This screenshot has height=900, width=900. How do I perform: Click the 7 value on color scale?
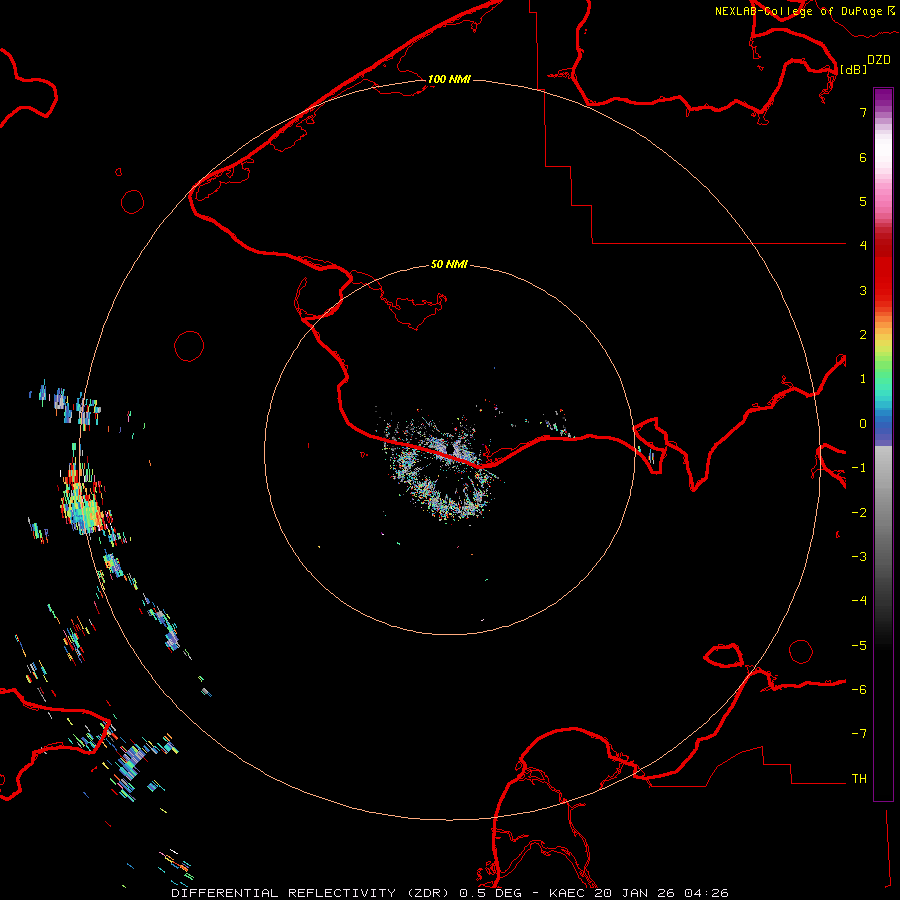tap(863, 112)
